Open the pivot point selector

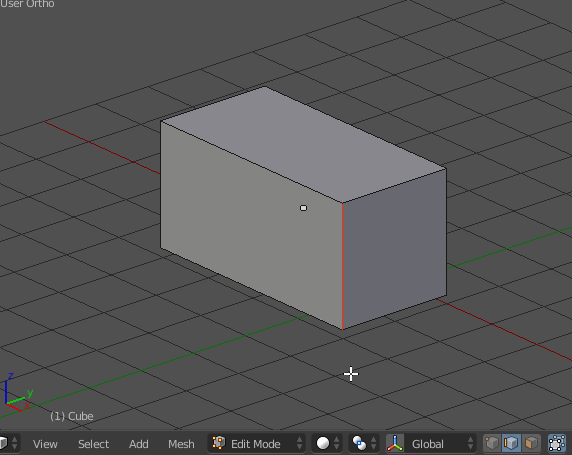364,443
